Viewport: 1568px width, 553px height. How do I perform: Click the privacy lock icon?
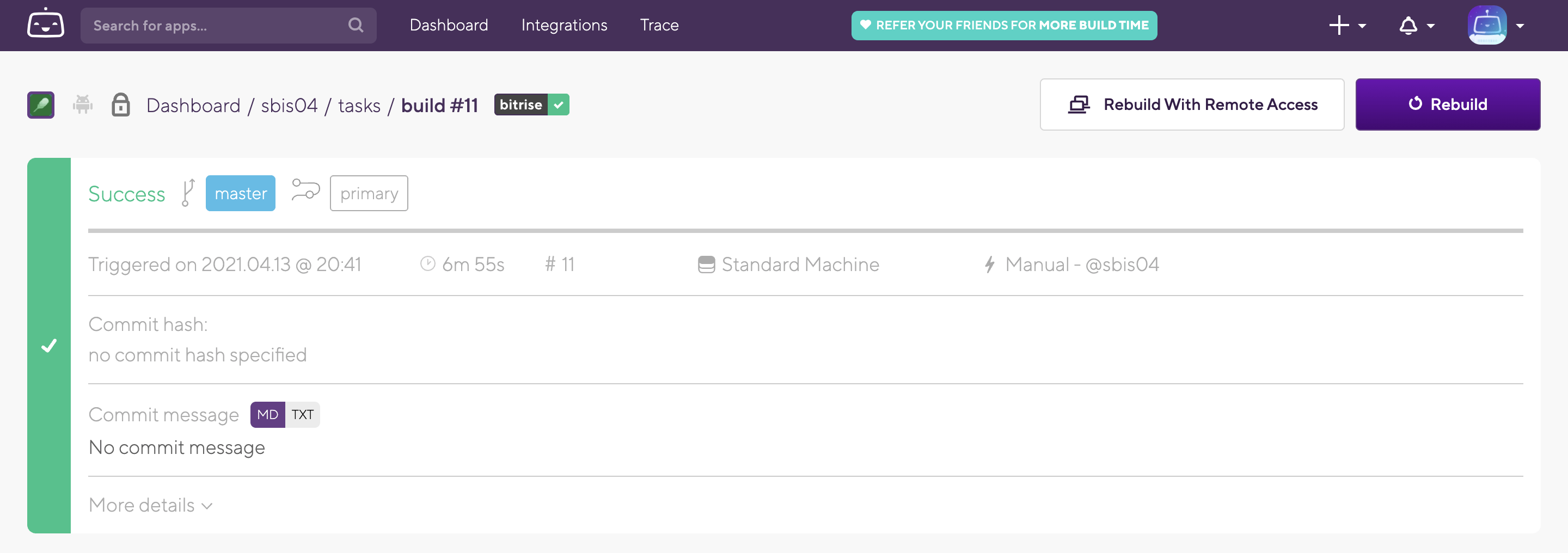[x=120, y=104]
